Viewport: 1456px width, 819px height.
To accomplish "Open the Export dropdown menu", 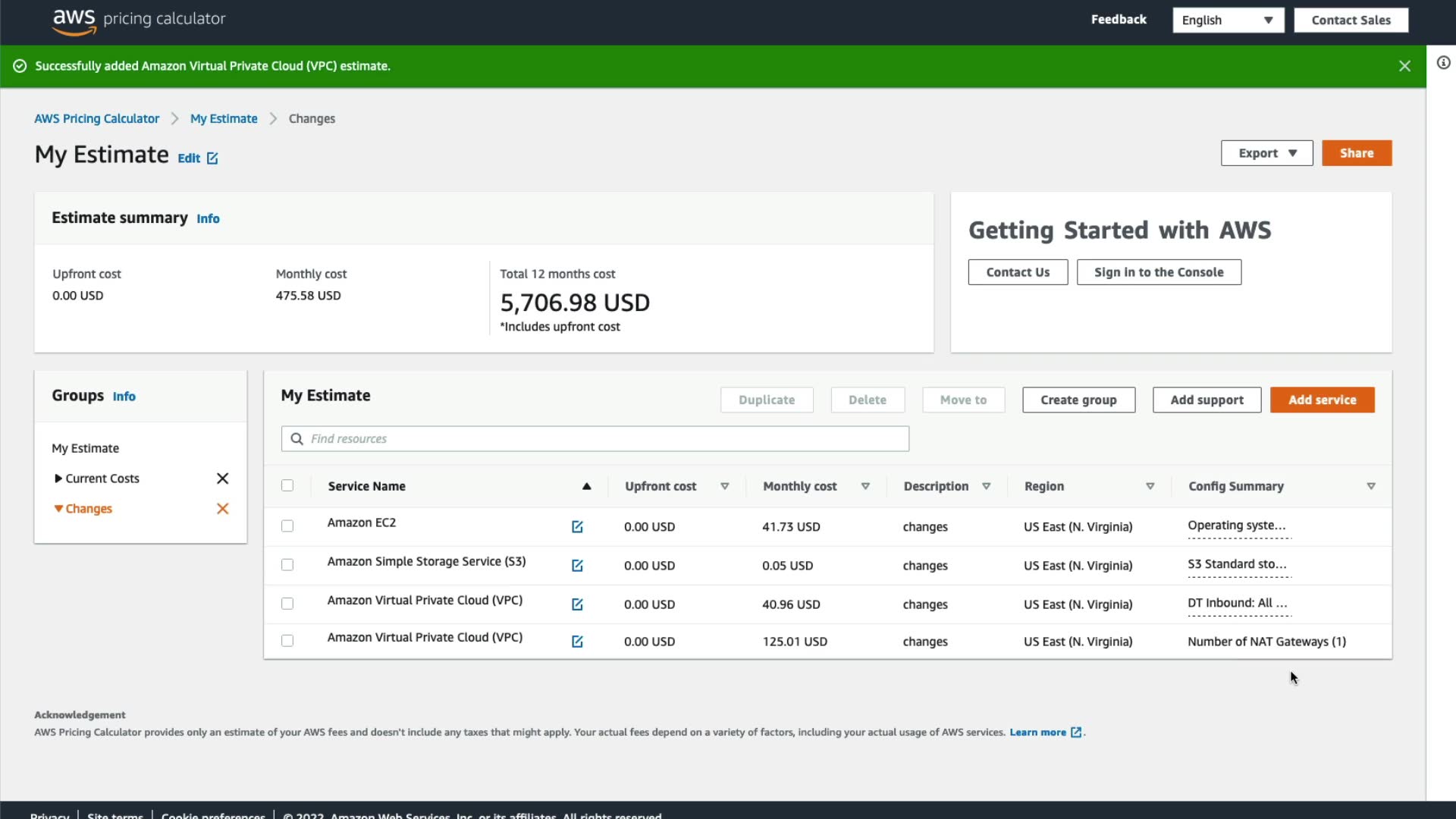I will pyautogui.click(x=1266, y=153).
